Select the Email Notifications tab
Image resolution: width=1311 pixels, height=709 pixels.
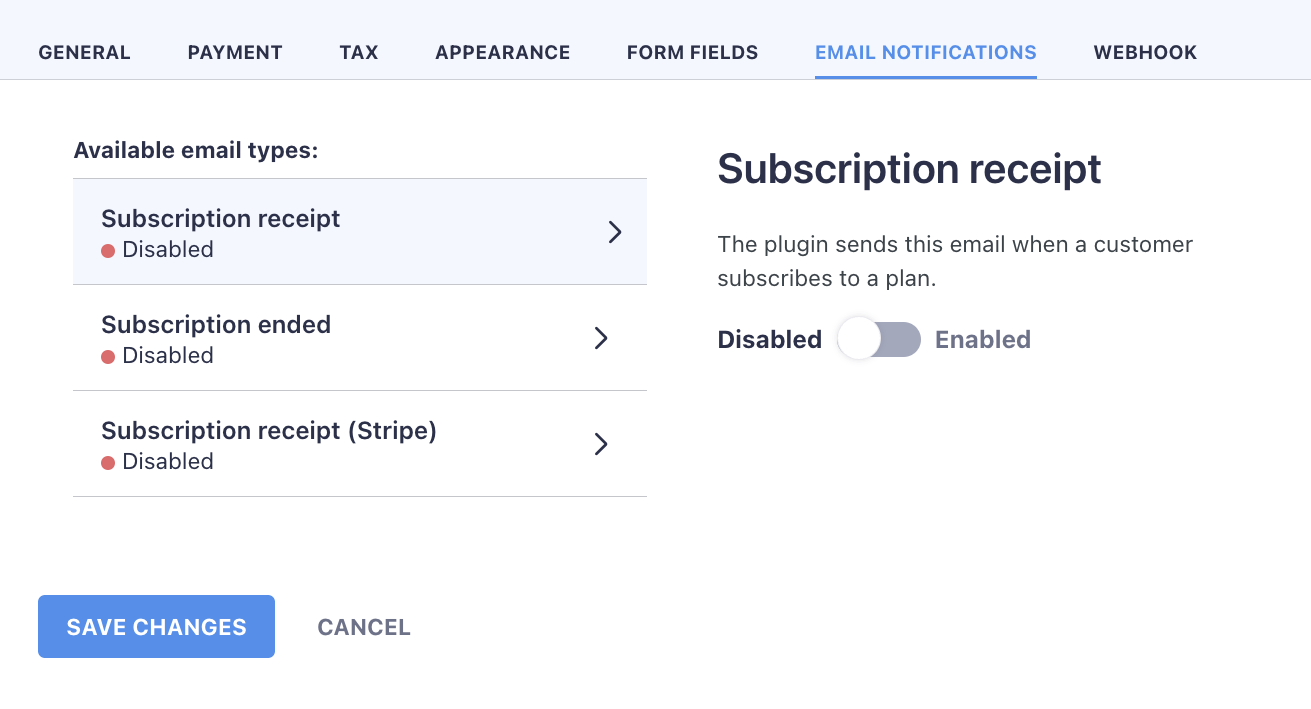tap(925, 53)
